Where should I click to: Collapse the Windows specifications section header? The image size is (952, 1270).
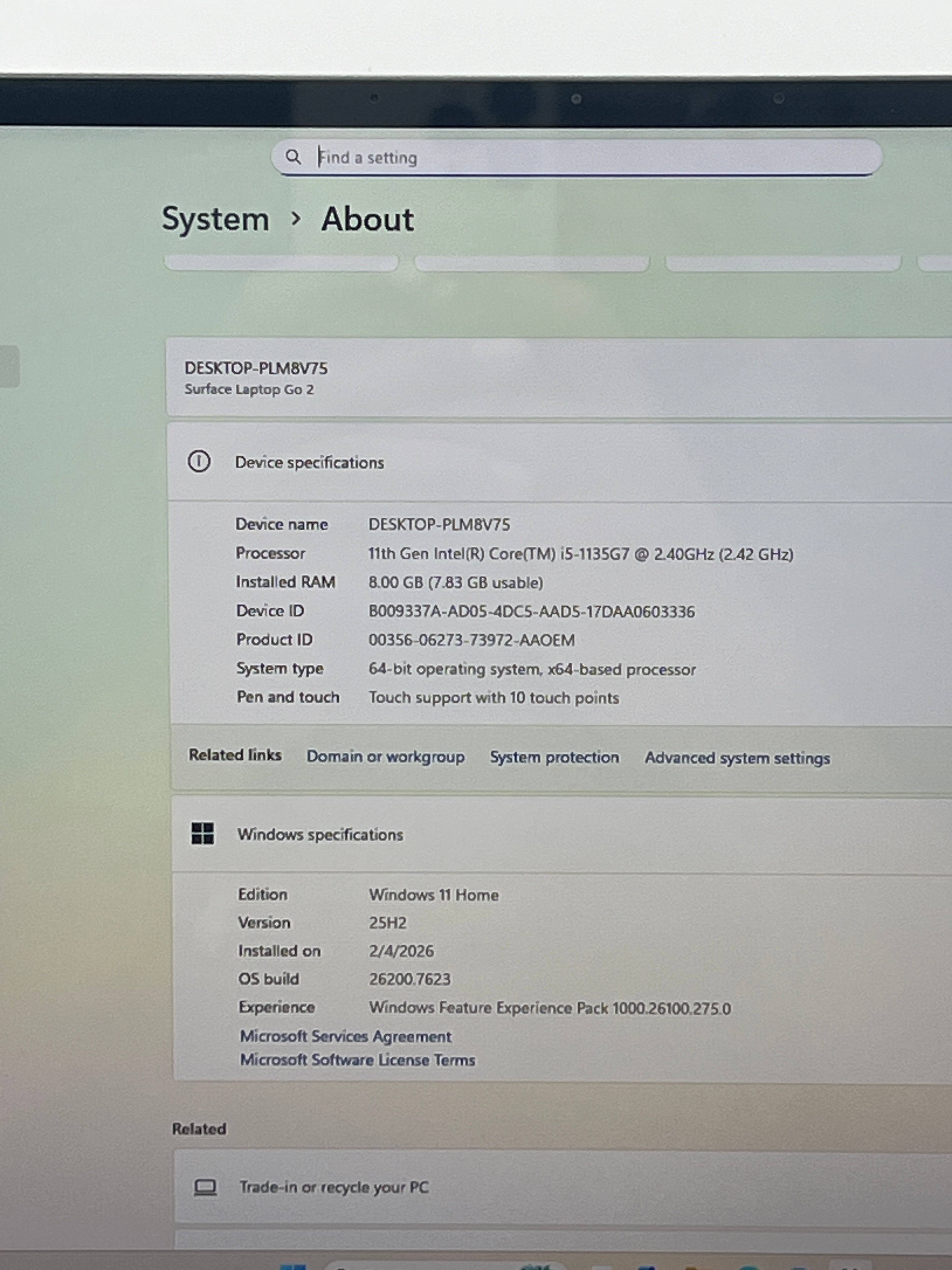[562, 834]
